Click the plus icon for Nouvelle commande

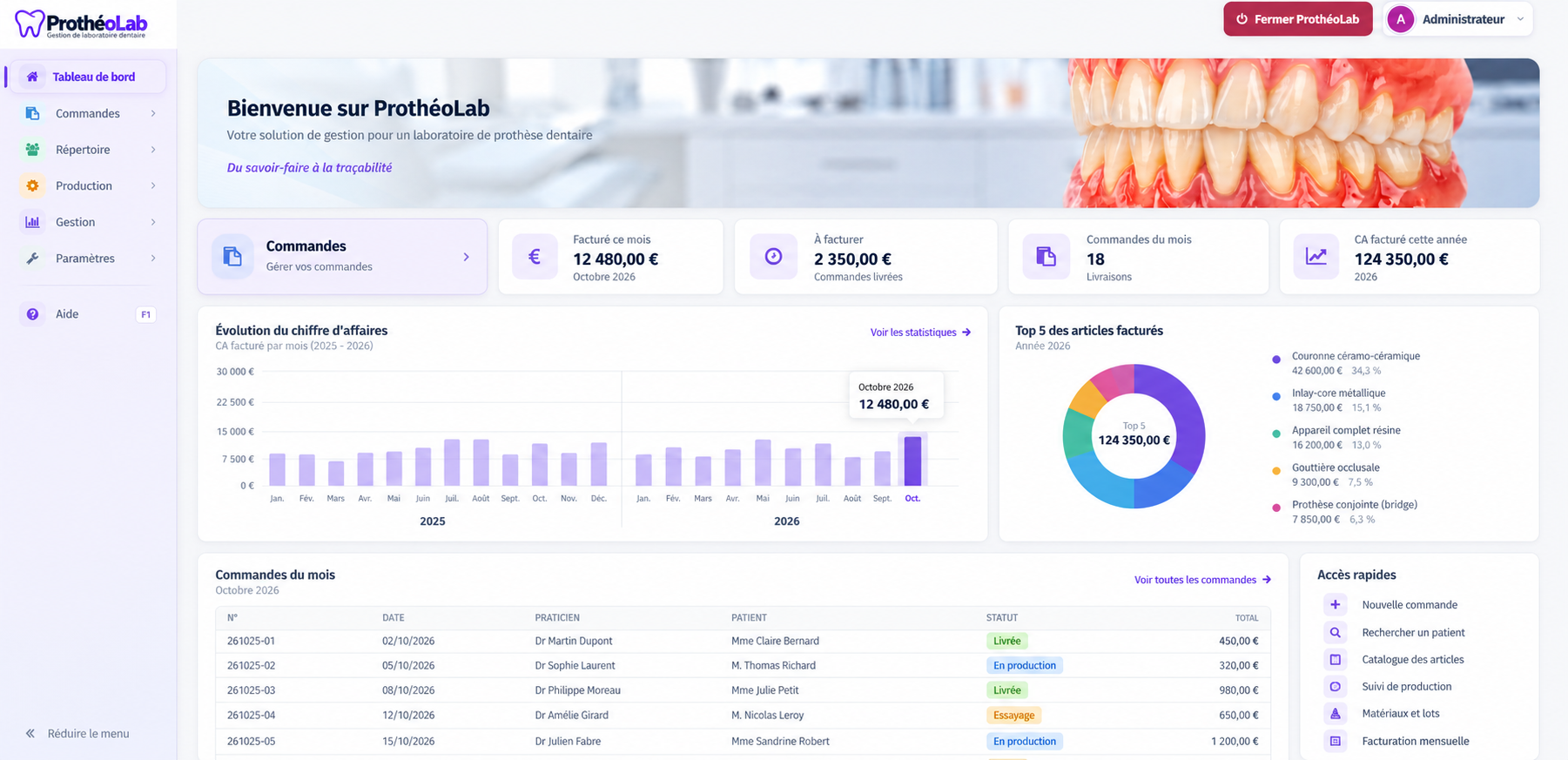(x=1335, y=604)
